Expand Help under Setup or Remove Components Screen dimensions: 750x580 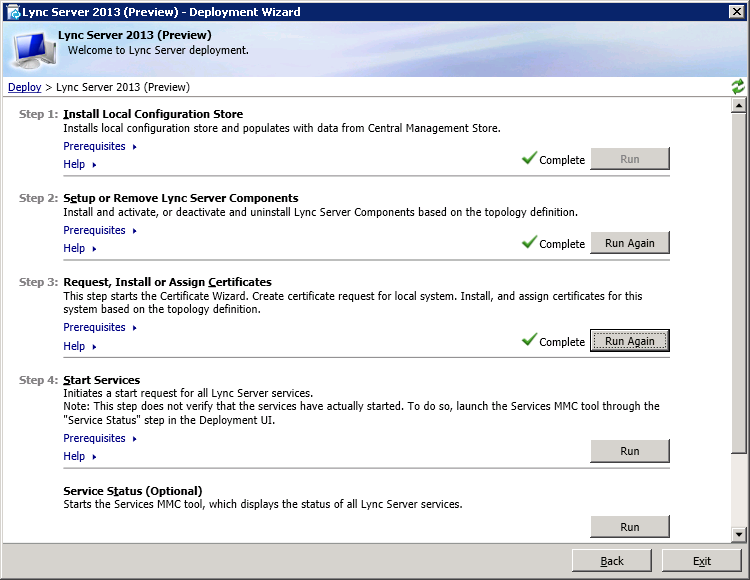79,249
